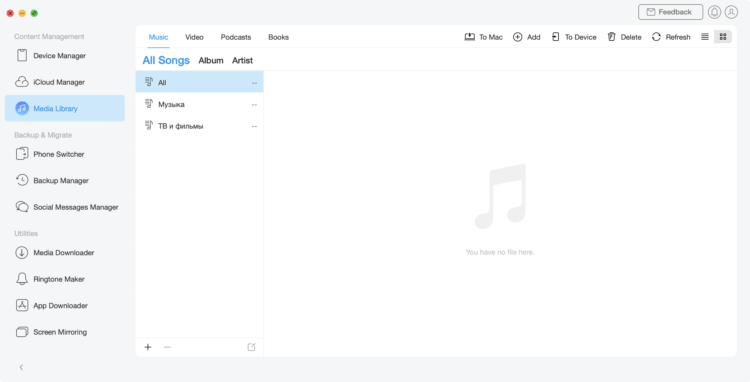Screen dimensions: 750x382
Task: Edit playlist name with pencil icon
Action: click(x=251, y=347)
